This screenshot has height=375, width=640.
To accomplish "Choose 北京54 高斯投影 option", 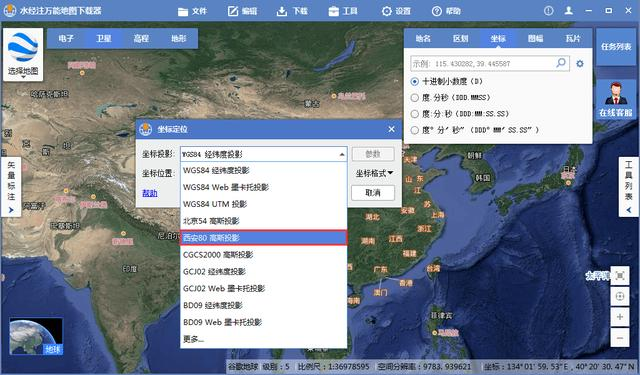I will point(263,221).
